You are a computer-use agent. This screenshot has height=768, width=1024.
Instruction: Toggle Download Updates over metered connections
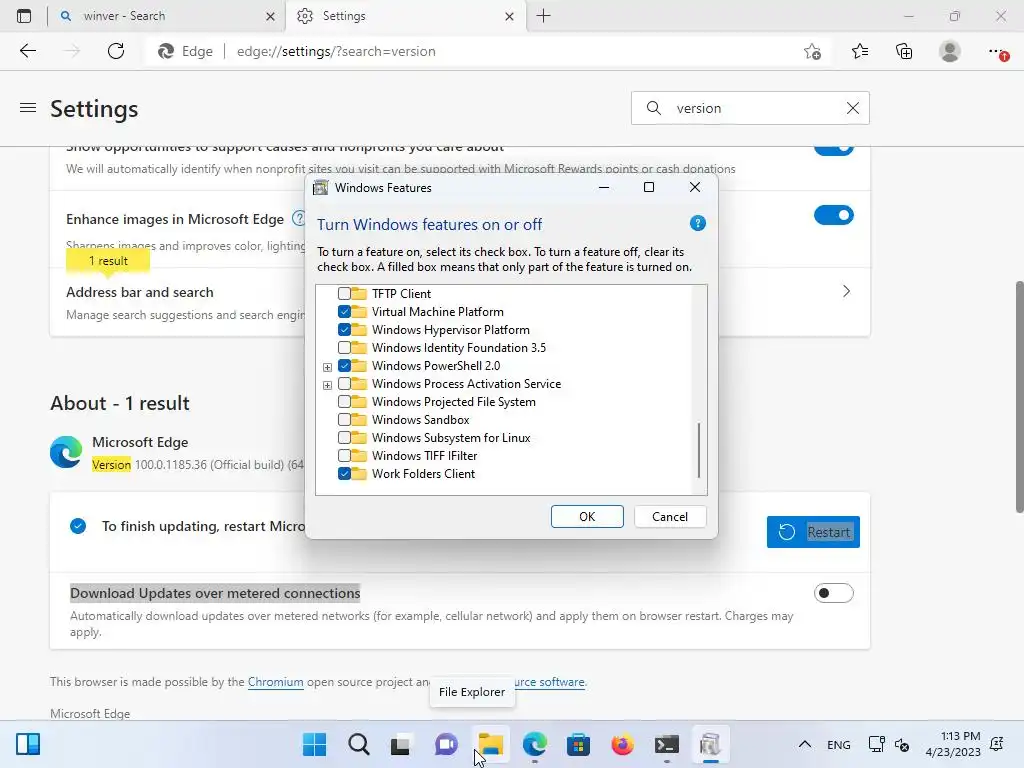[x=833, y=593]
